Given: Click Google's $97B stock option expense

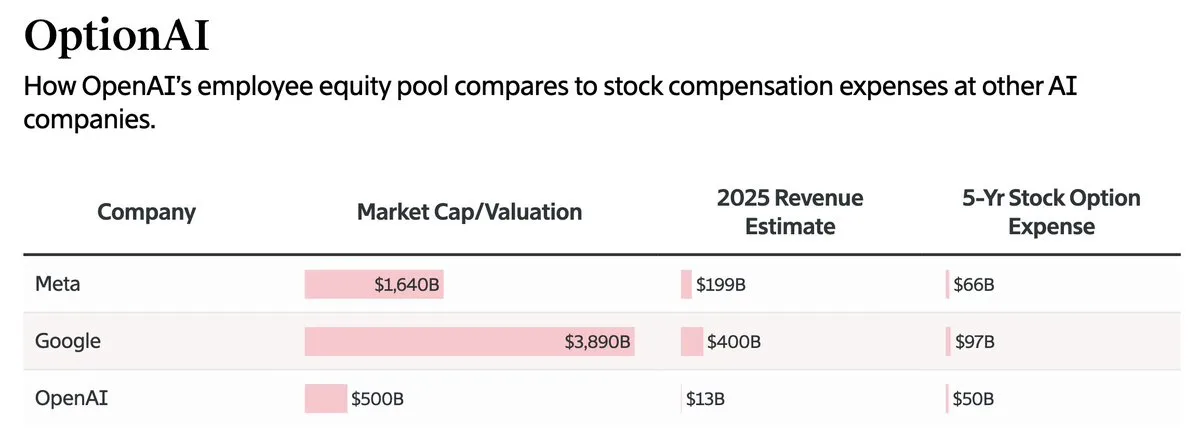Looking at the screenshot, I should pos(975,342).
